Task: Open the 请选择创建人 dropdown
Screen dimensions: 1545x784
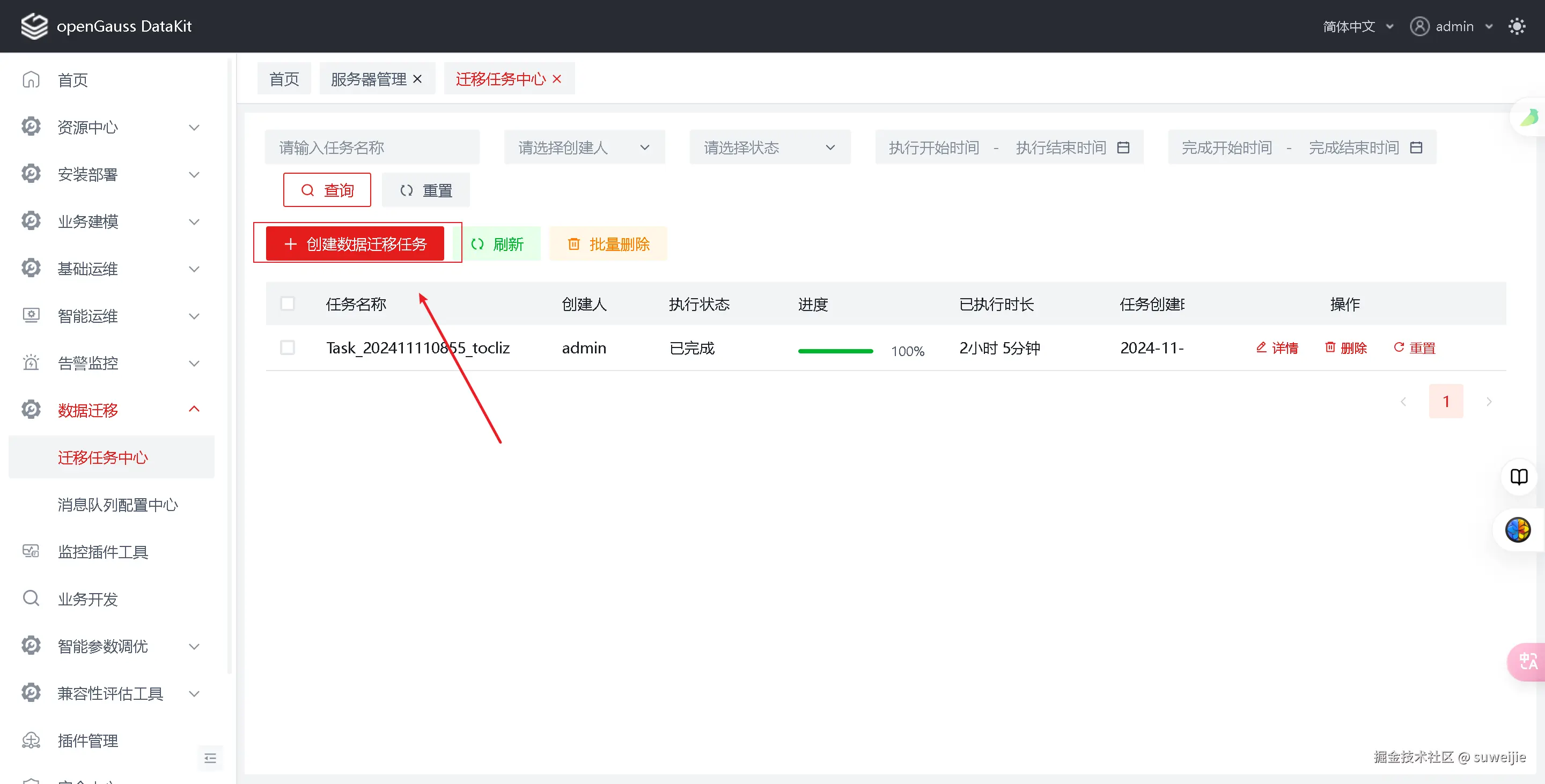Action: tap(584, 147)
